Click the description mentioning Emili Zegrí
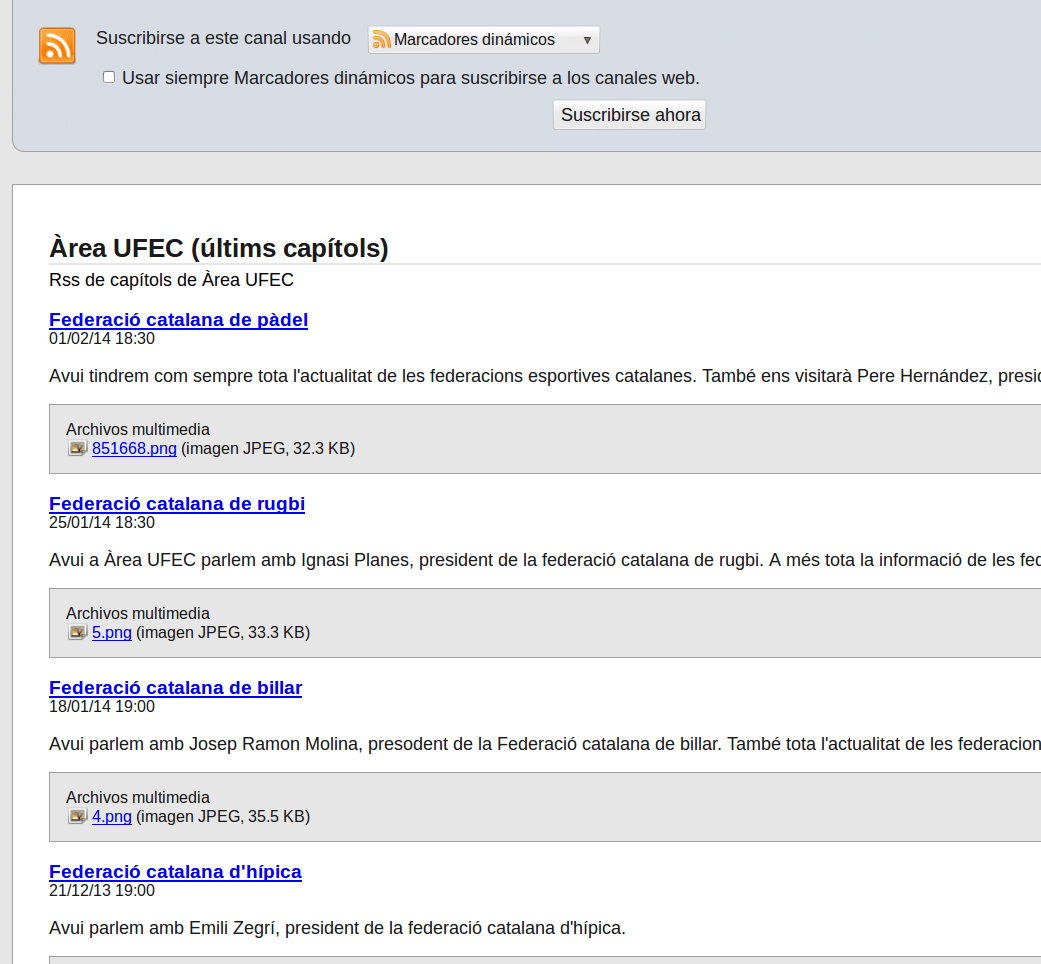 [x=337, y=928]
